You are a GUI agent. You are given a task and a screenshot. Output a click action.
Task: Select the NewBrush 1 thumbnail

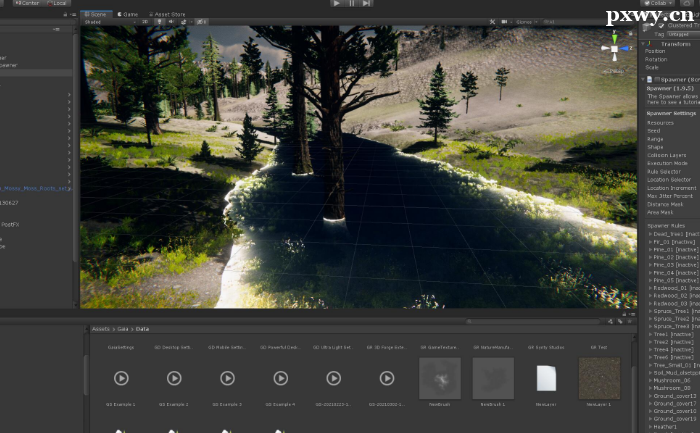[x=493, y=378]
